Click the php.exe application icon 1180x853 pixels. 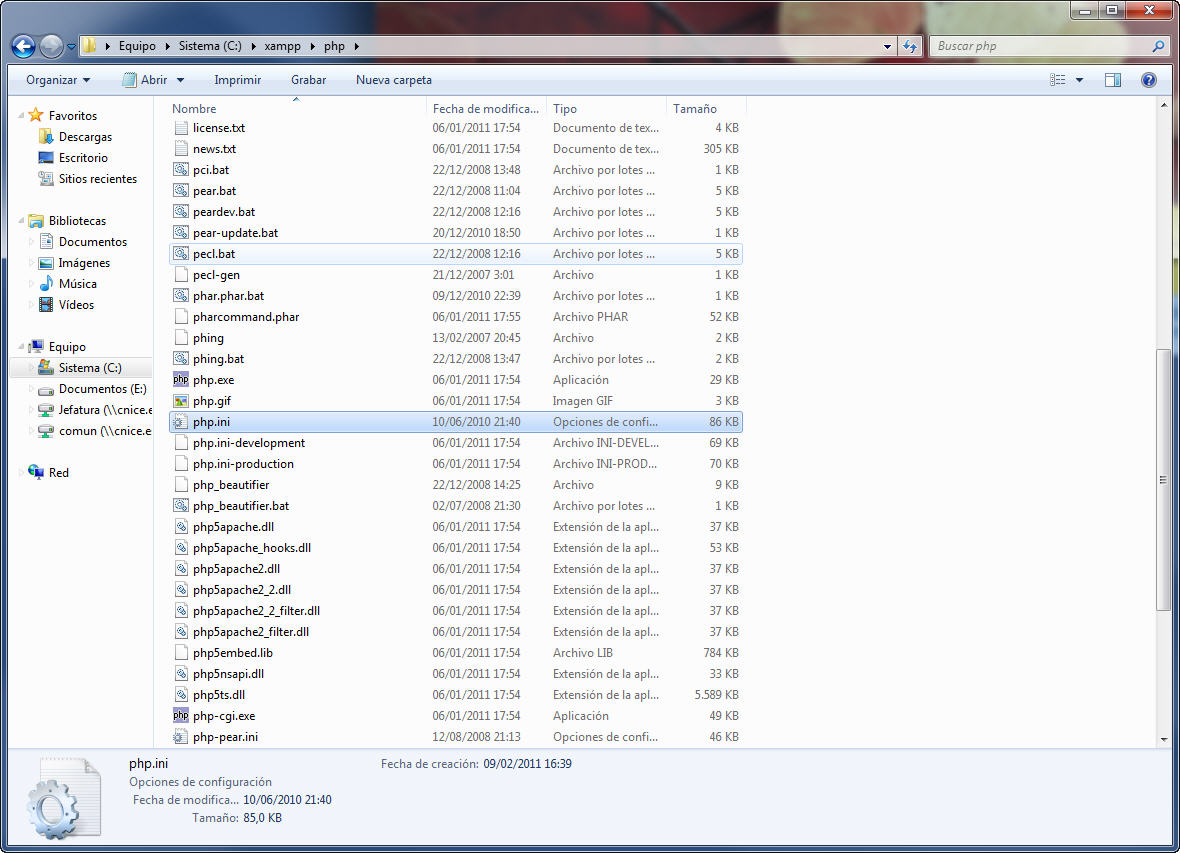click(181, 380)
